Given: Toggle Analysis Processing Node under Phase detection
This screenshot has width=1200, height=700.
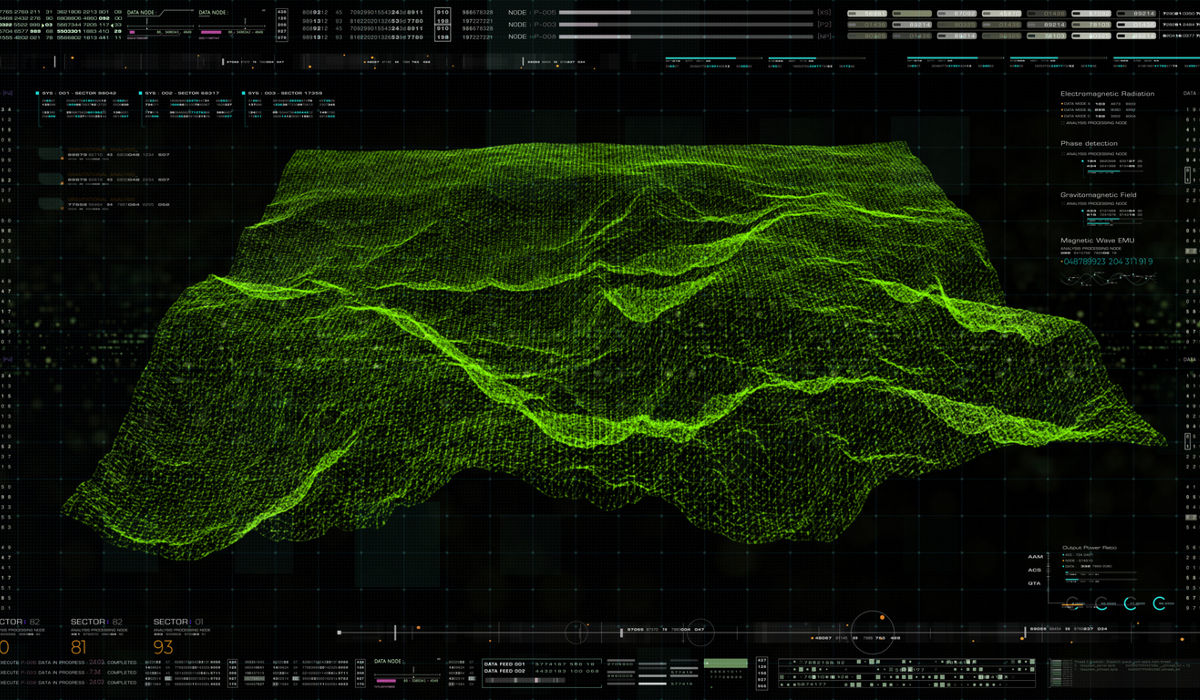Looking at the screenshot, I should coord(1063,153).
